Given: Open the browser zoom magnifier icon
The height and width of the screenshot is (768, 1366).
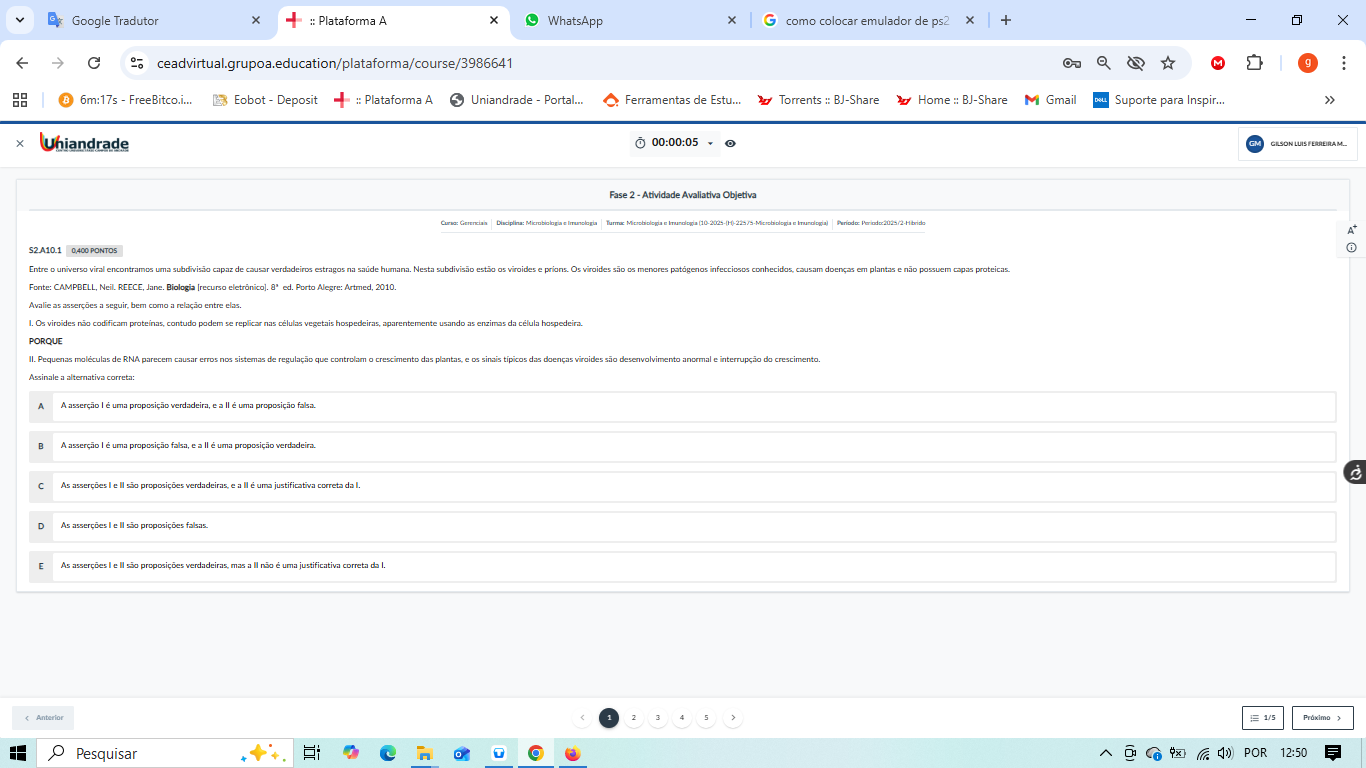Looking at the screenshot, I should [1104, 63].
